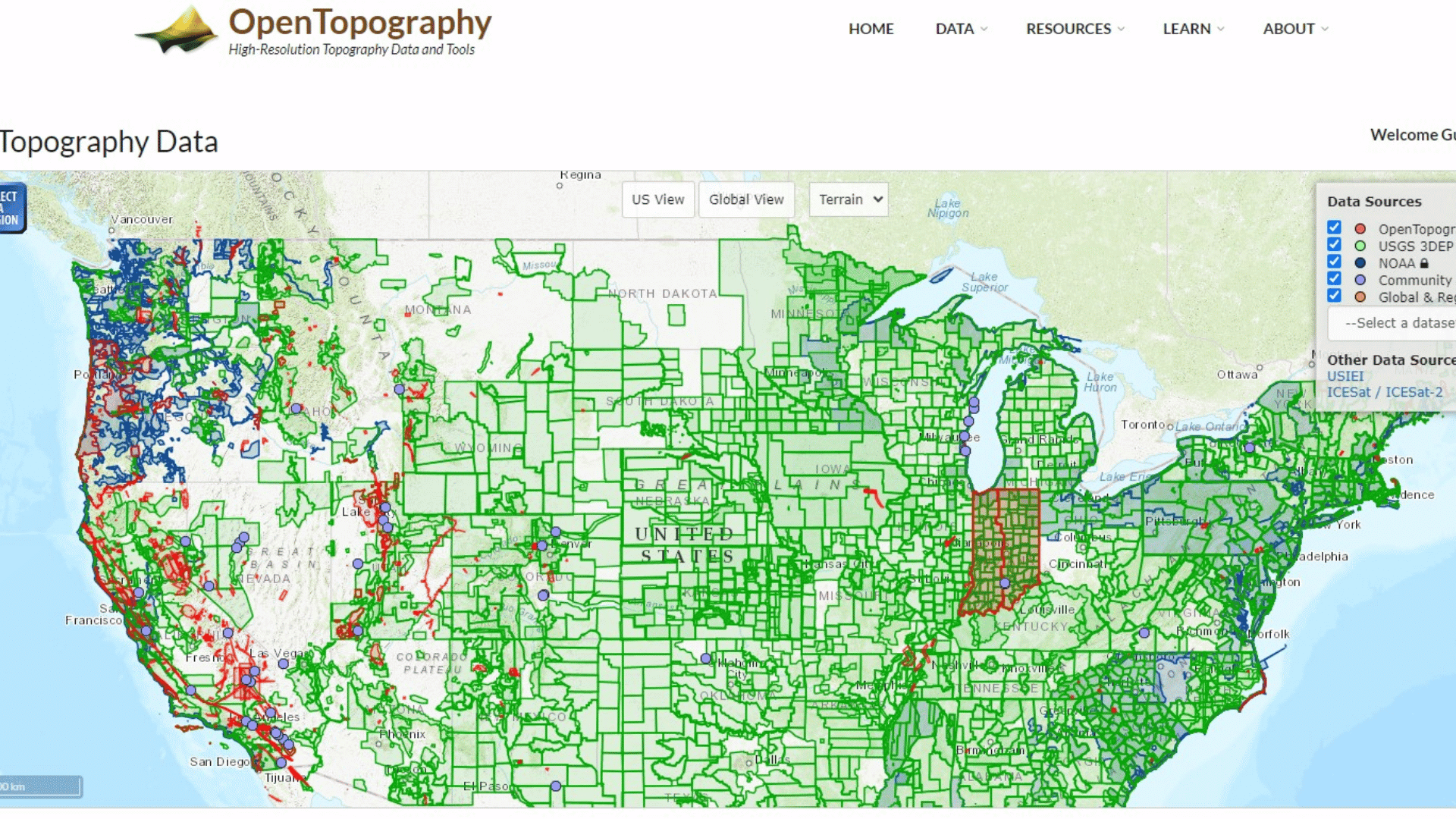
Task: Switch map to Global View
Action: [746, 199]
